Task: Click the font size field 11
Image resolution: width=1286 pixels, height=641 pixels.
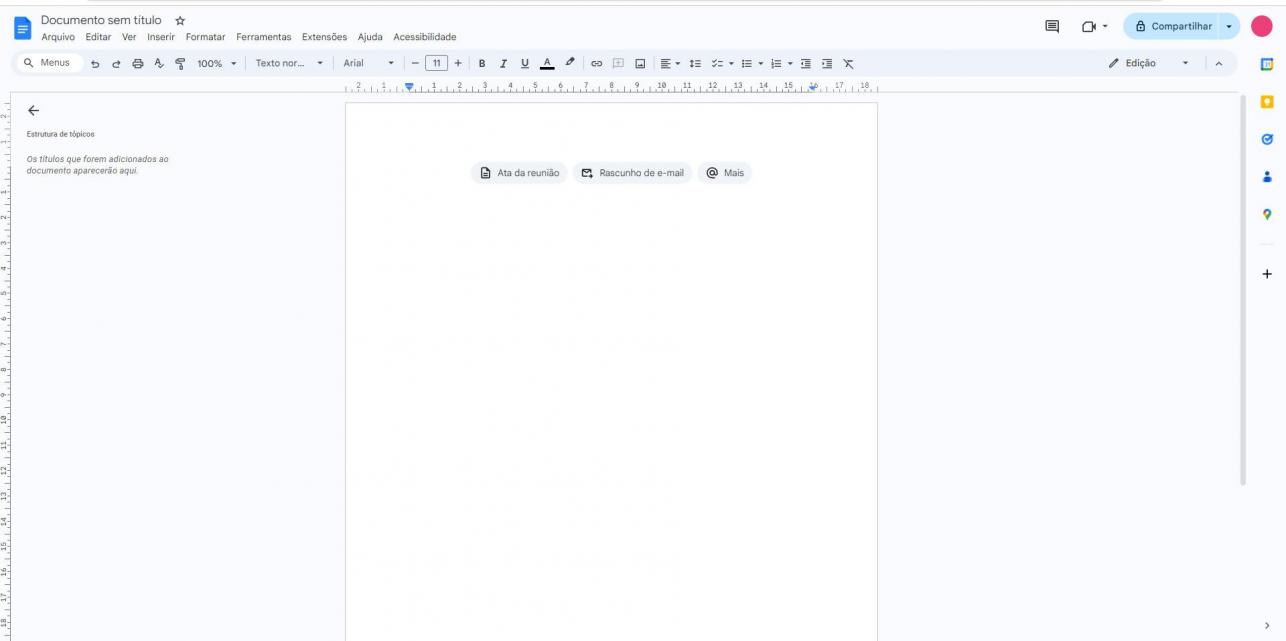Action: 436,63
